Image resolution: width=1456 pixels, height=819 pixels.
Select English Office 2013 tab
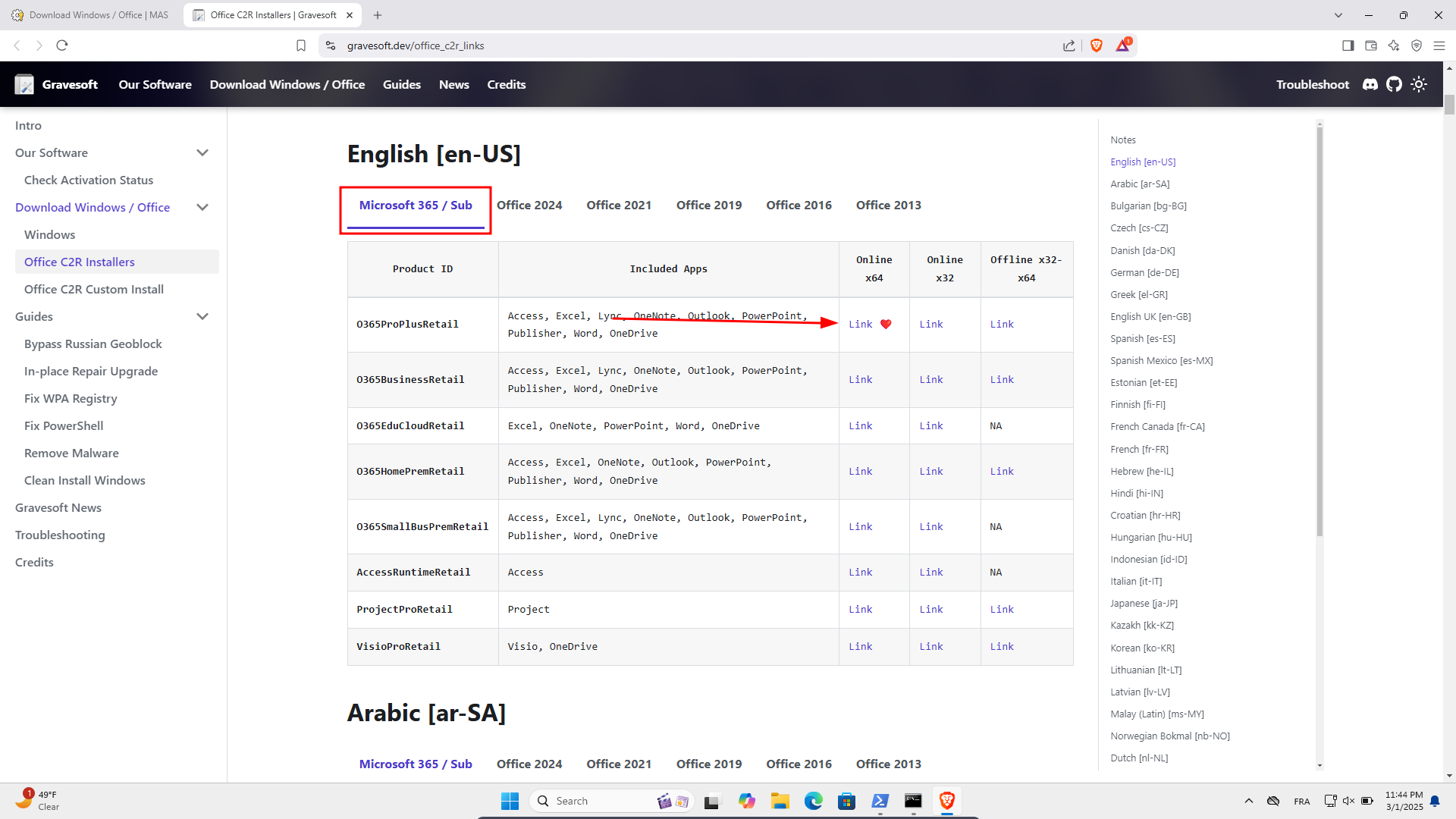point(889,205)
